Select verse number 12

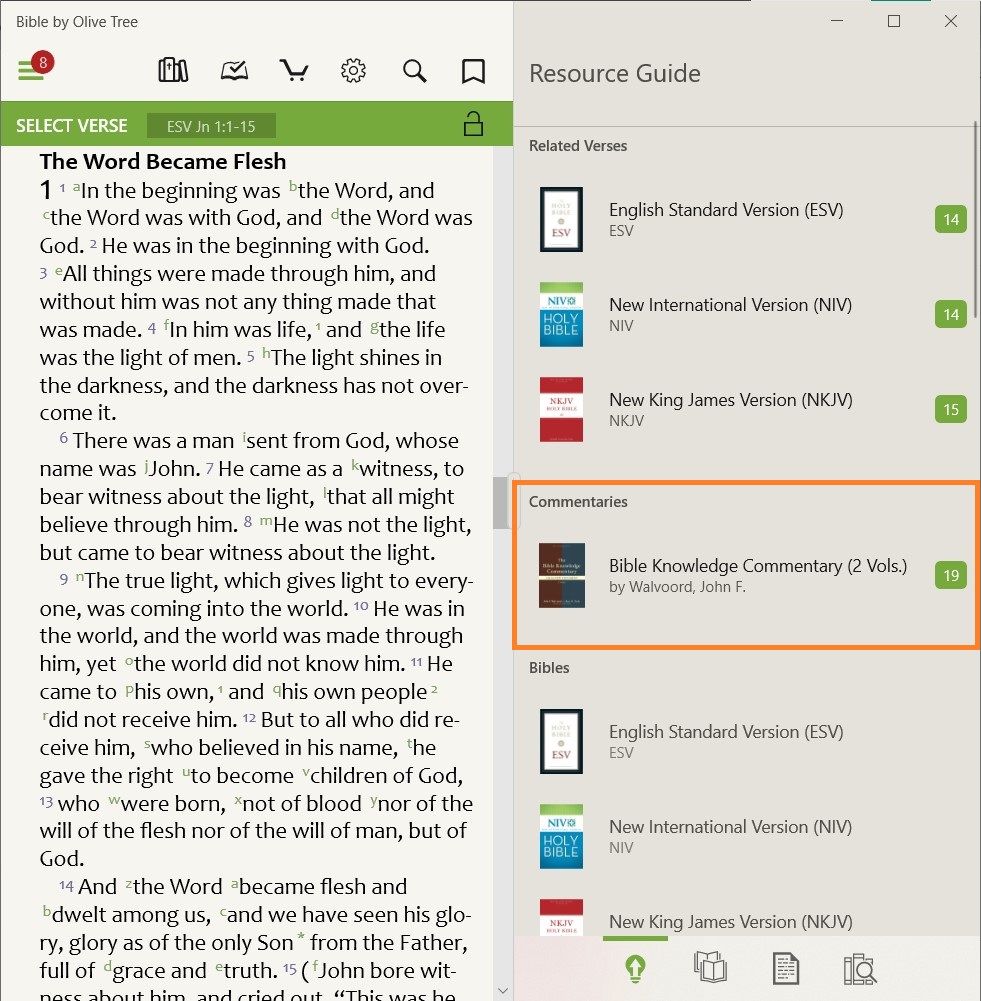click(249, 718)
